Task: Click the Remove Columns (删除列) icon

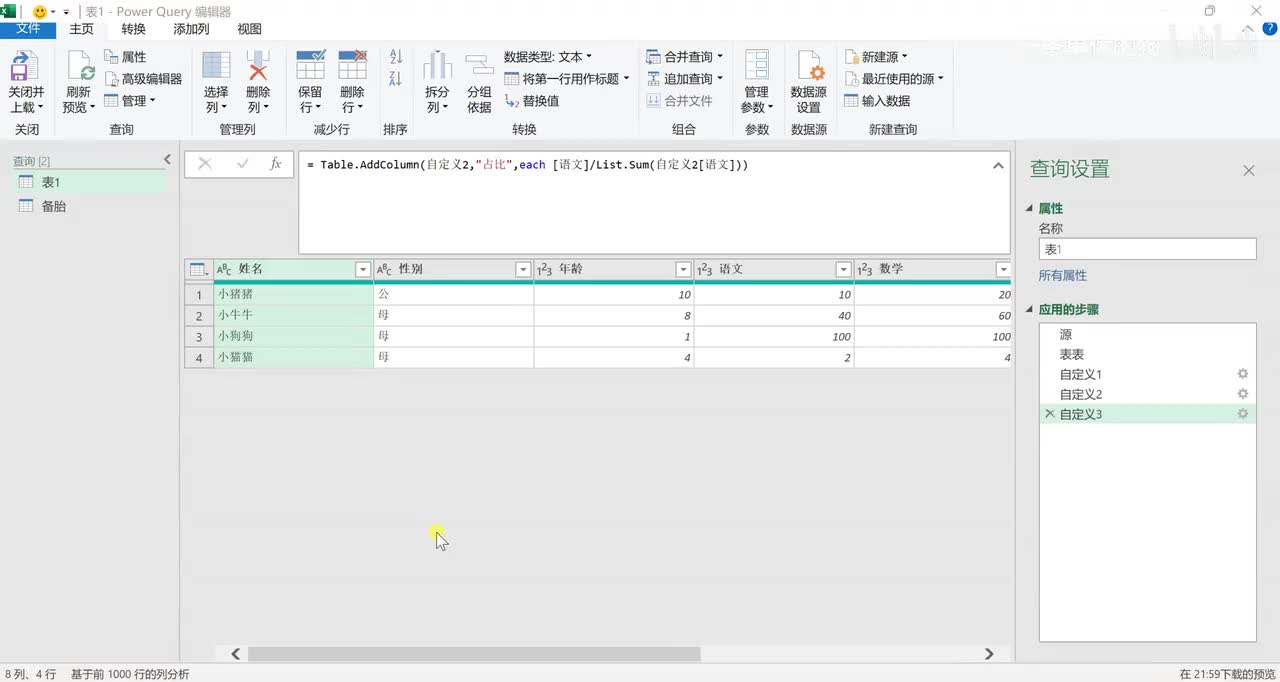Action: pos(258,65)
